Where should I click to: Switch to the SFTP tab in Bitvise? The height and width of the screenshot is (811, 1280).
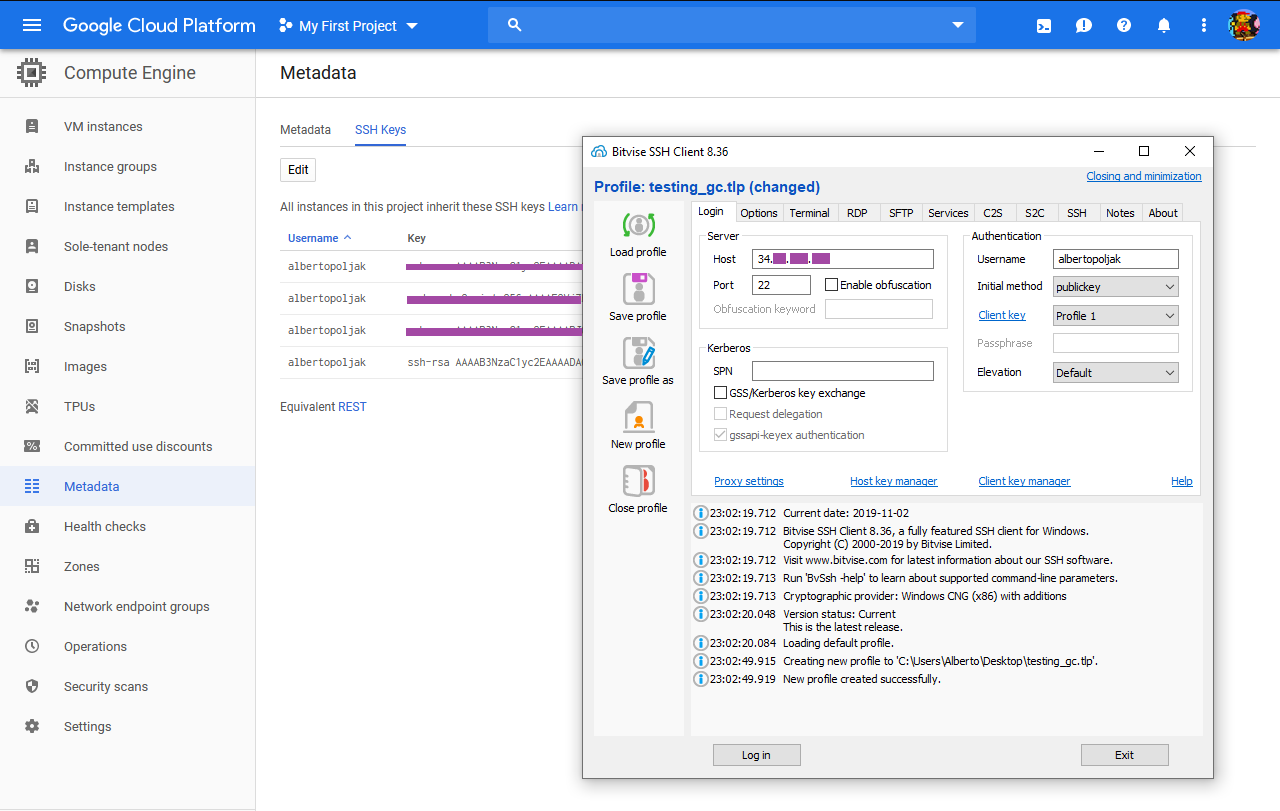coord(901,213)
